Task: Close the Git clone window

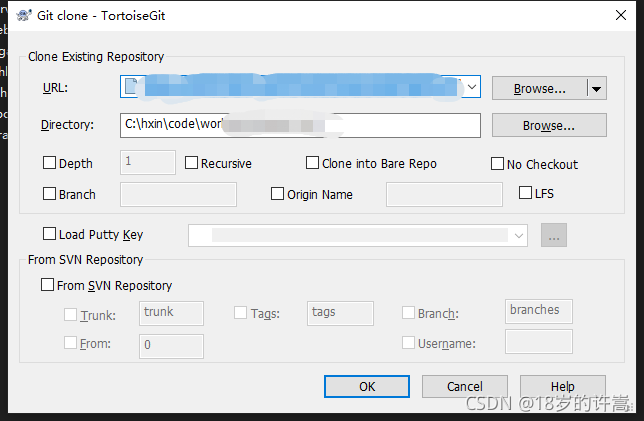Action: click(x=621, y=16)
